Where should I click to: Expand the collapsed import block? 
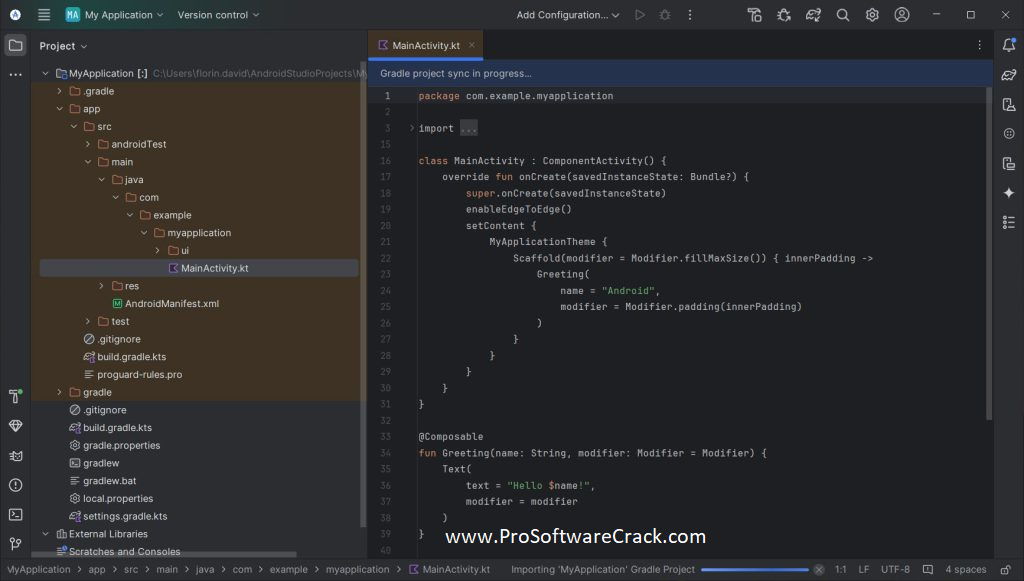point(411,128)
